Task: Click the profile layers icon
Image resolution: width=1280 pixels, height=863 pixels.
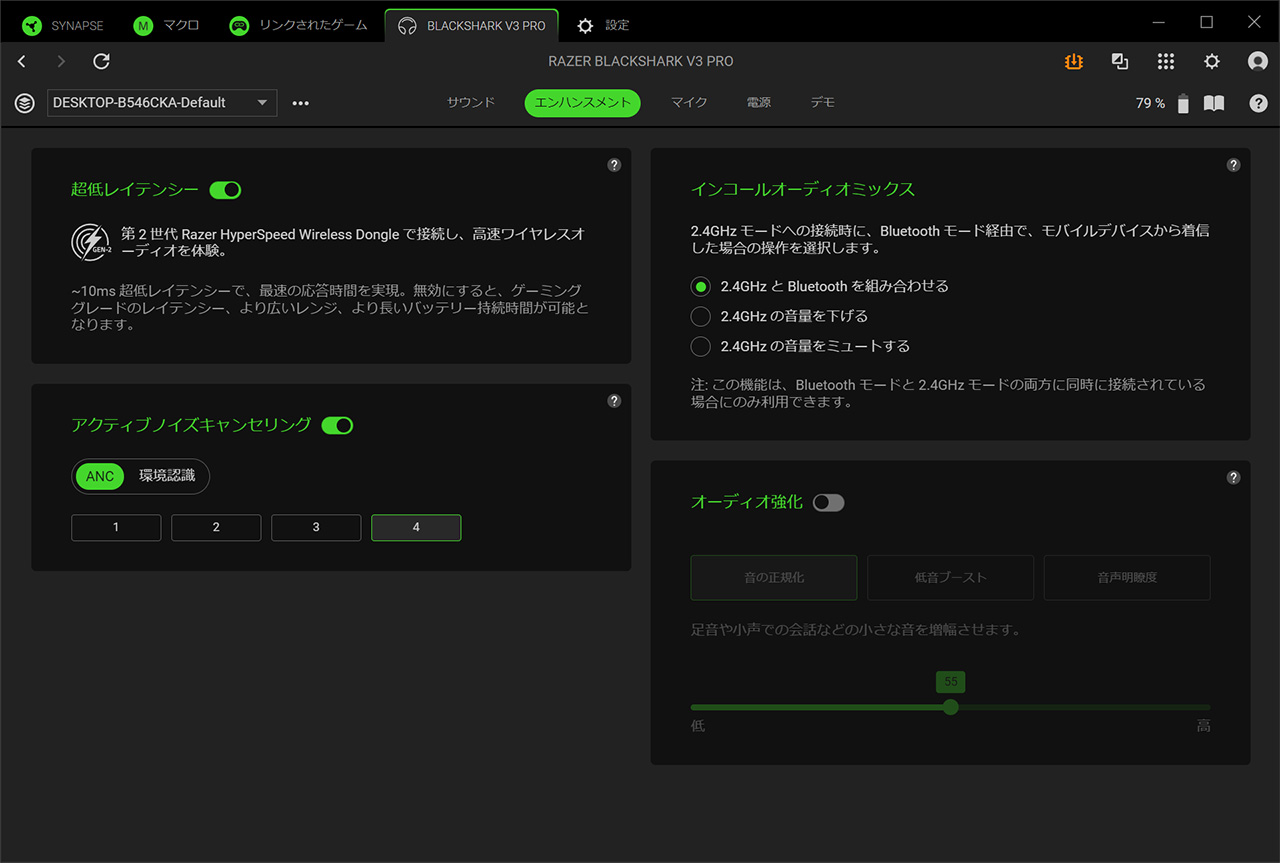Action: click(25, 103)
